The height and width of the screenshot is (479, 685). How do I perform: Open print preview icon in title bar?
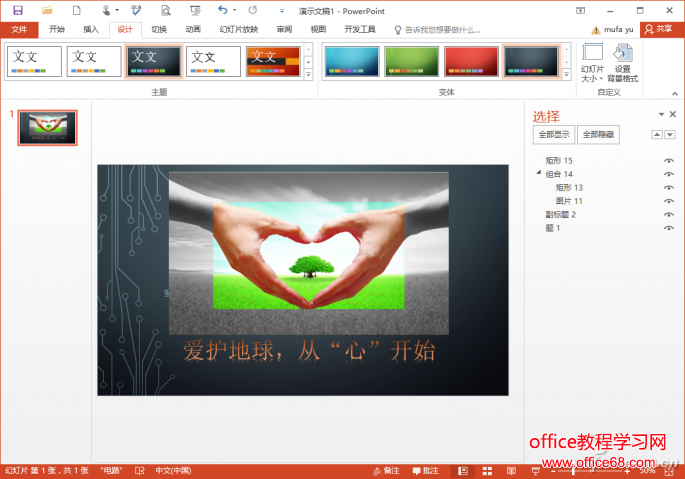click(x=166, y=10)
